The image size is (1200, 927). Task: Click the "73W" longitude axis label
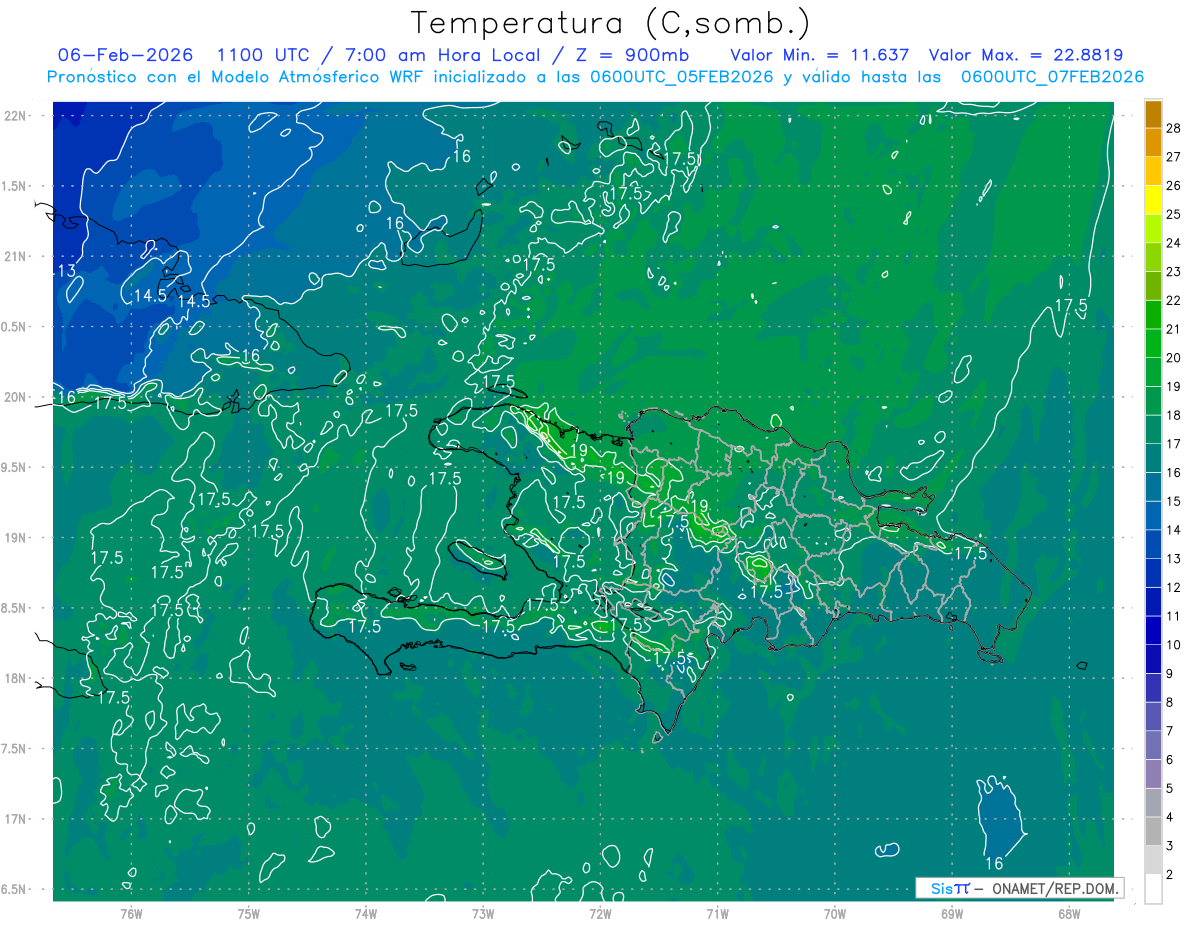[483, 914]
